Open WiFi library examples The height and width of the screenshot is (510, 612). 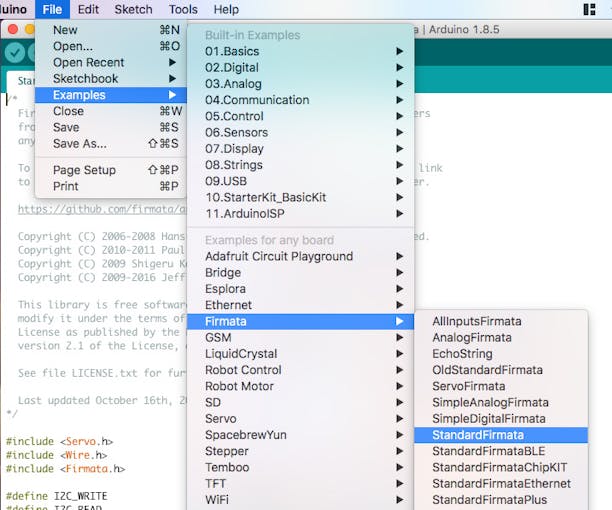click(x=301, y=500)
